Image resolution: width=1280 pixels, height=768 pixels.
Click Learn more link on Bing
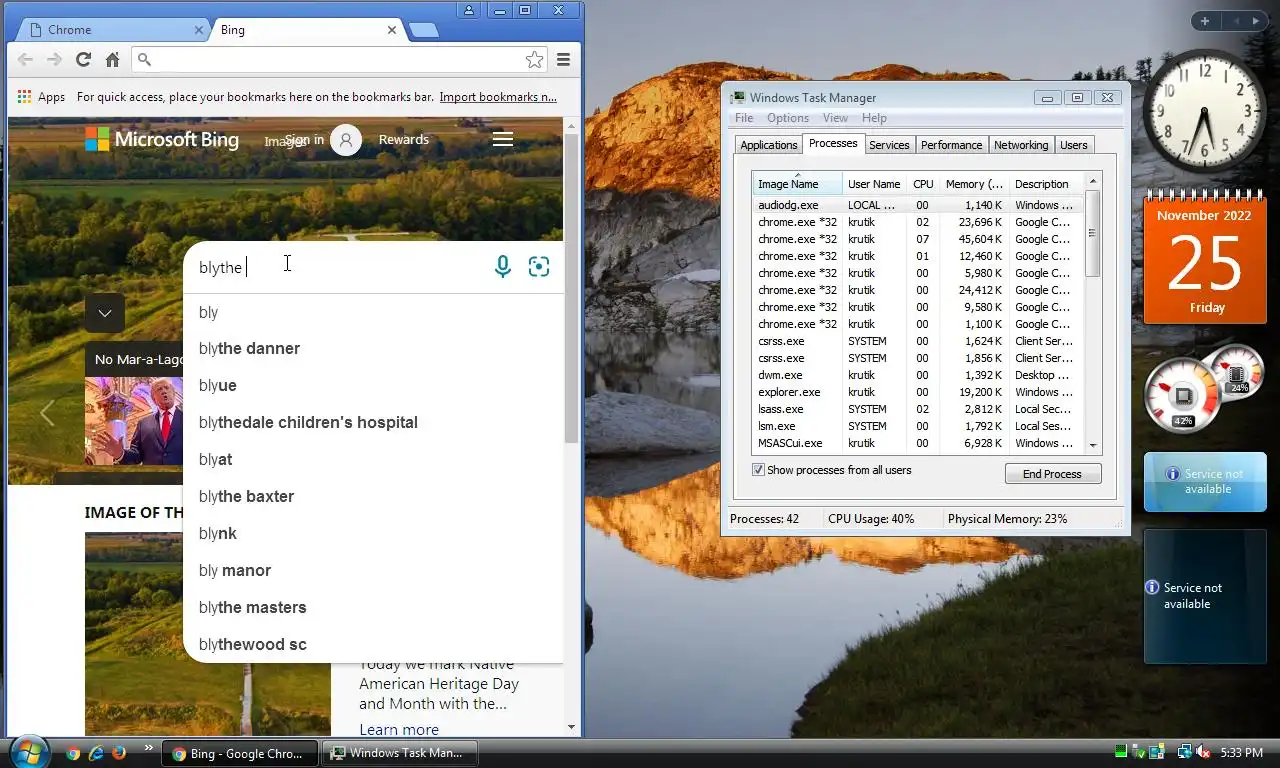[x=399, y=730]
